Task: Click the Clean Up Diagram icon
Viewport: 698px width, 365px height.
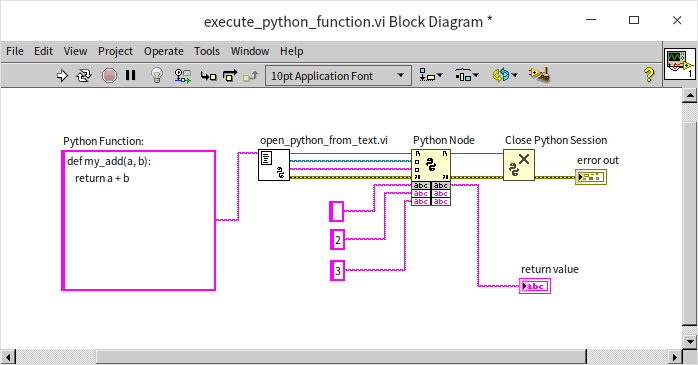Action: [539, 75]
